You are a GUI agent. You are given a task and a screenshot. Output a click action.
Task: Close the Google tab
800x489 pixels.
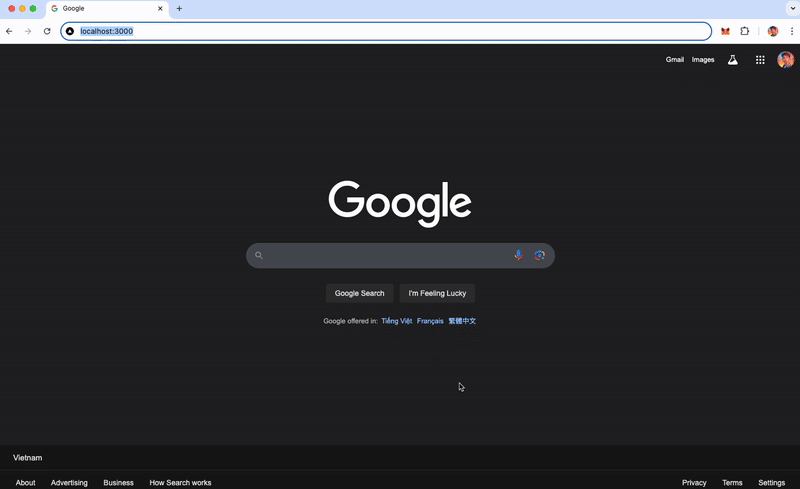160,9
